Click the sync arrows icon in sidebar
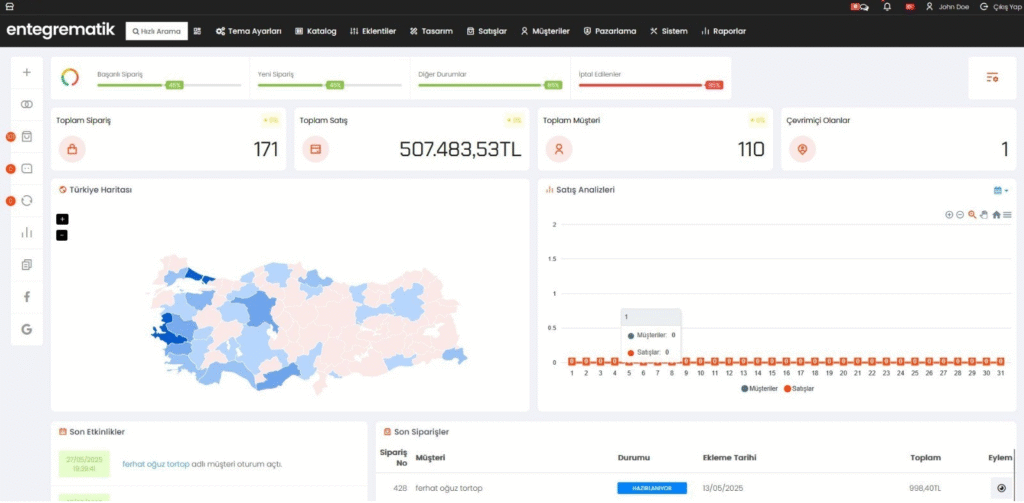The height and width of the screenshot is (503, 1024). pyautogui.click(x=27, y=201)
